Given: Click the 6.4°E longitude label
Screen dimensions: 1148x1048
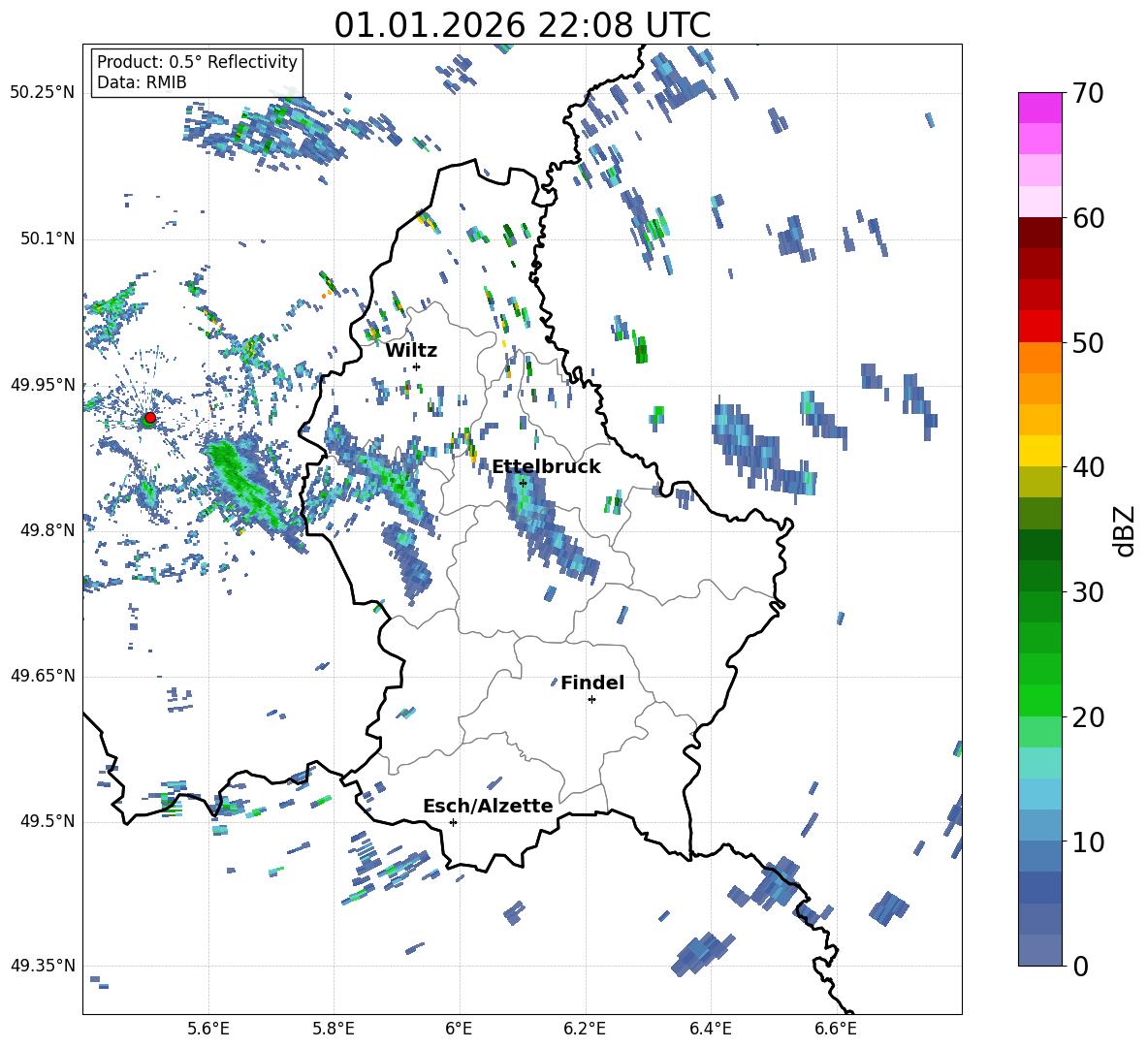Looking at the screenshot, I should pyautogui.click(x=710, y=1030).
